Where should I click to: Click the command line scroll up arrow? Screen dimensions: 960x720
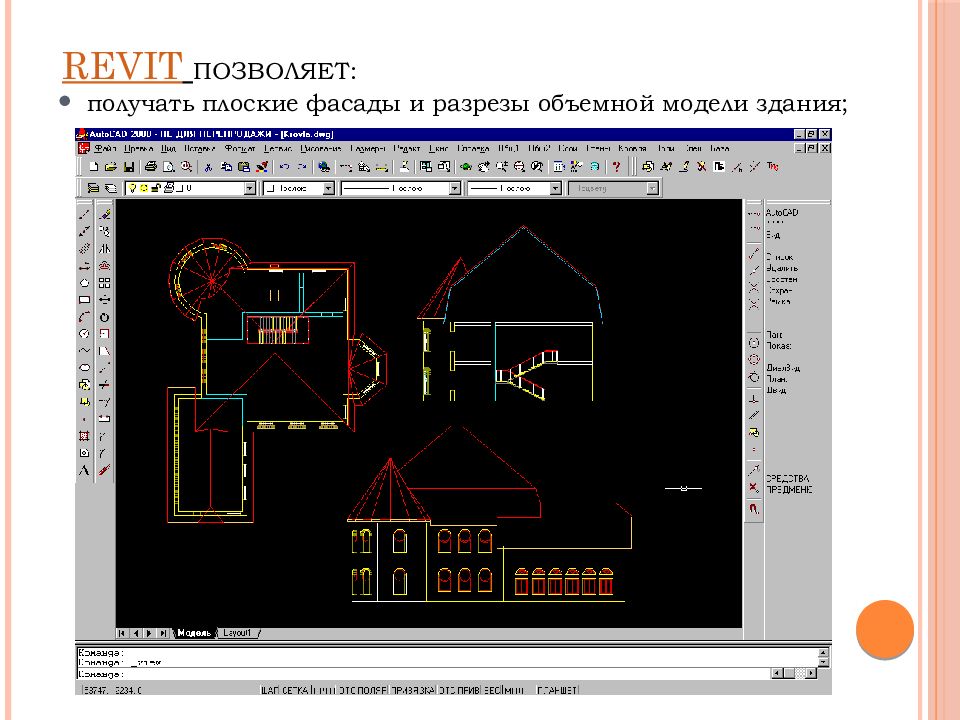pyautogui.click(x=823, y=653)
